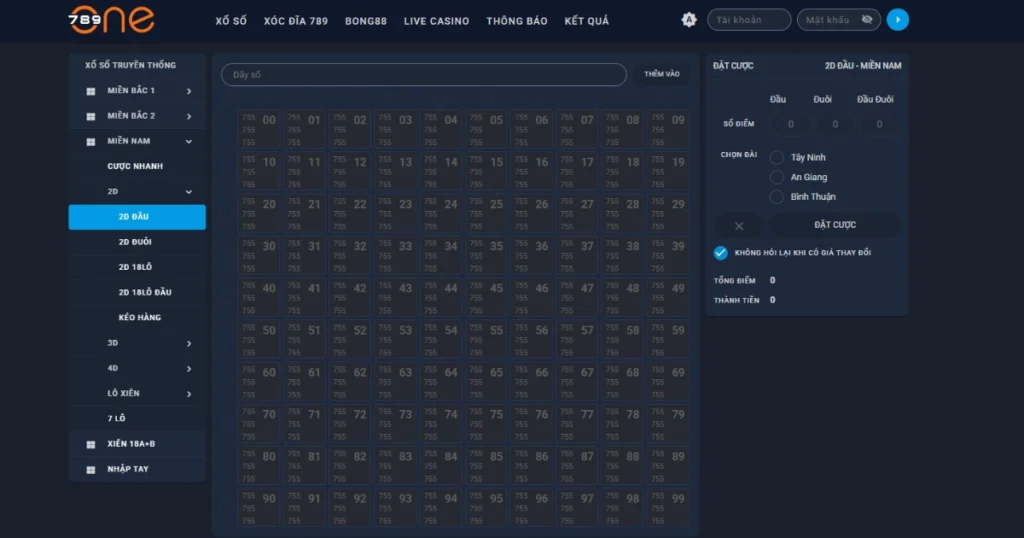1024x538 pixels.
Task: Select number 99 in the grid
Action: [668, 507]
